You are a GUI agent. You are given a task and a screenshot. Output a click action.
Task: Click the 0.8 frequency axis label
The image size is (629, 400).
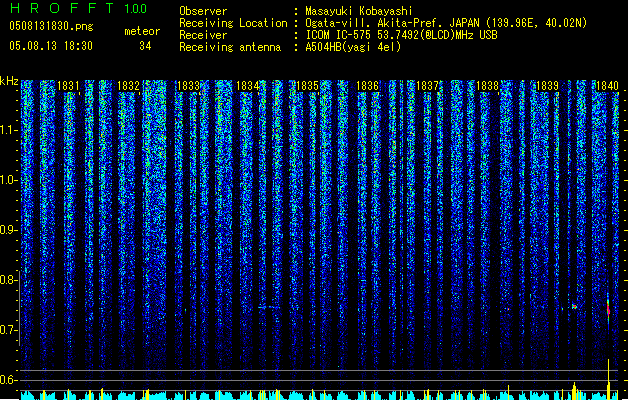[x=8, y=280]
